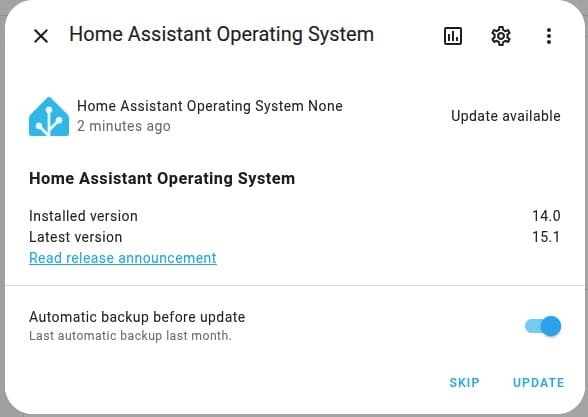
Task: Close the Home Assistant Operating System dialog
Action: [x=41, y=36]
